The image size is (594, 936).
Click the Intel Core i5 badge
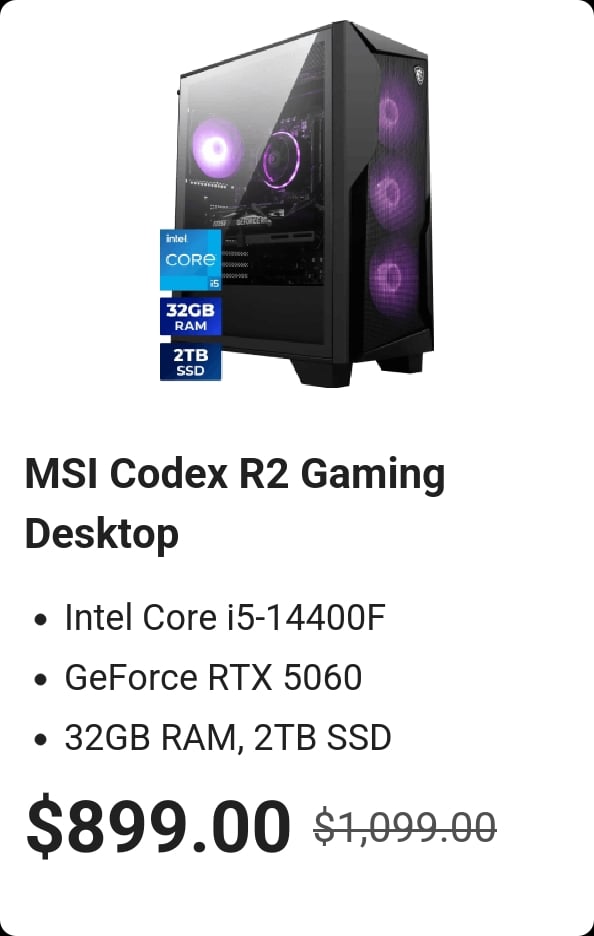coord(190,260)
